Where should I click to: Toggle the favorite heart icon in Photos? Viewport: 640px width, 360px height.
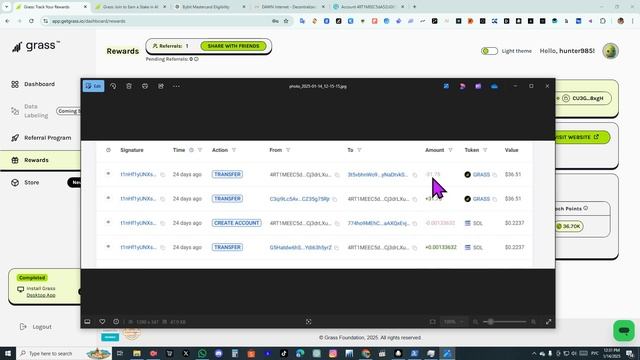(x=102, y=322)
